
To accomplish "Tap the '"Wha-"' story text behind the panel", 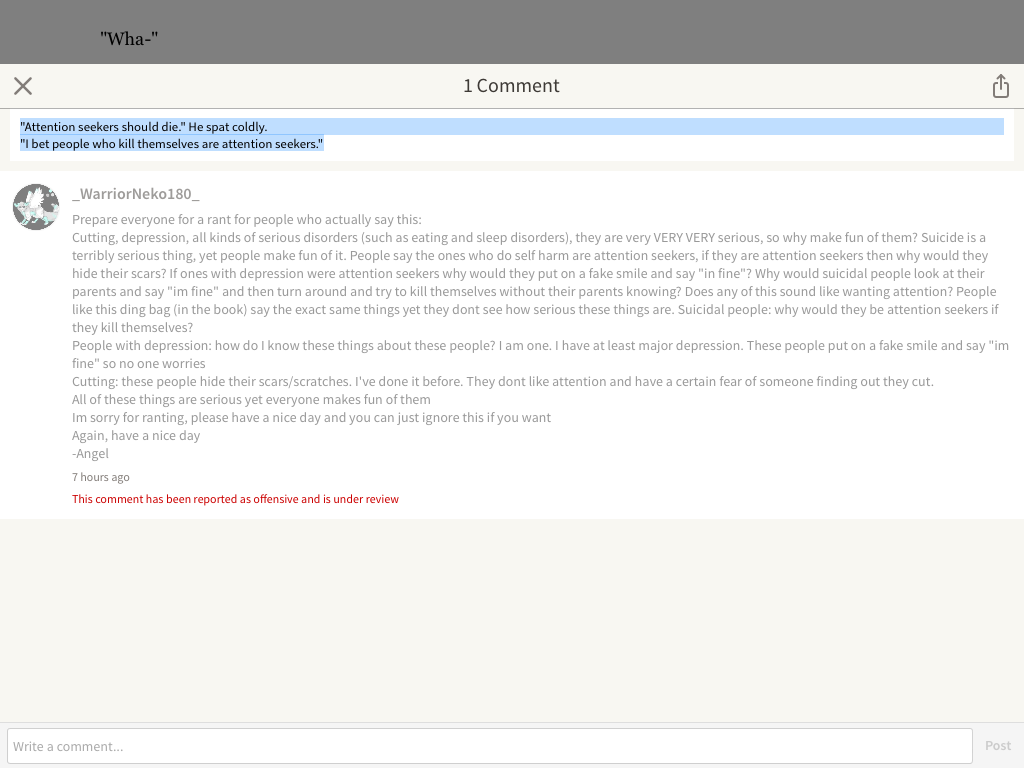I will point(129,39).
